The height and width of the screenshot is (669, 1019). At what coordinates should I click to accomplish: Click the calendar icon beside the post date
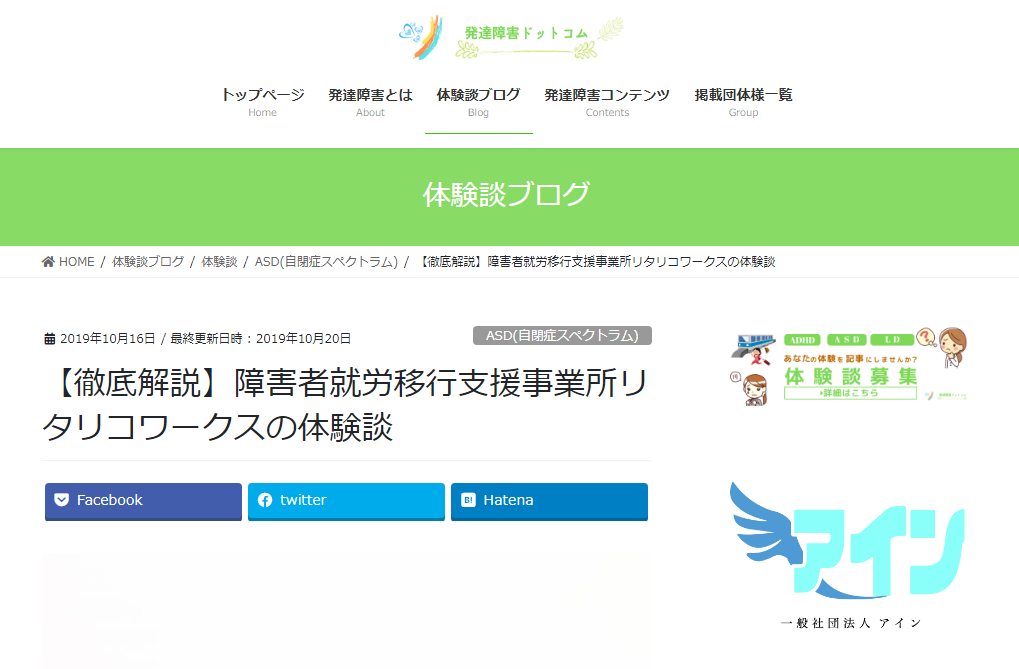[x=50, y=339]
